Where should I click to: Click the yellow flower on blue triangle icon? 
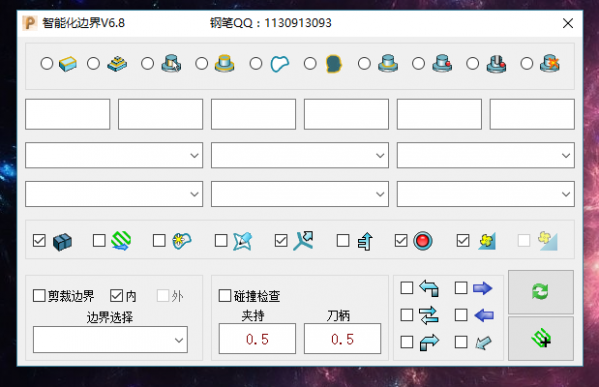point(487,241)
